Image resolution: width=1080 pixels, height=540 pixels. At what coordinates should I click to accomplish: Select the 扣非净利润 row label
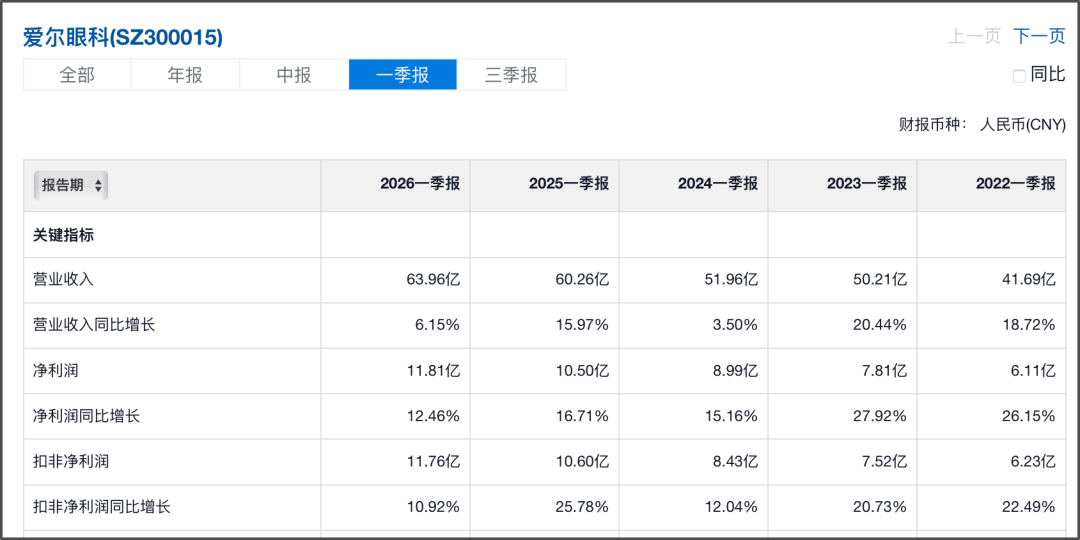coord(71,461)
